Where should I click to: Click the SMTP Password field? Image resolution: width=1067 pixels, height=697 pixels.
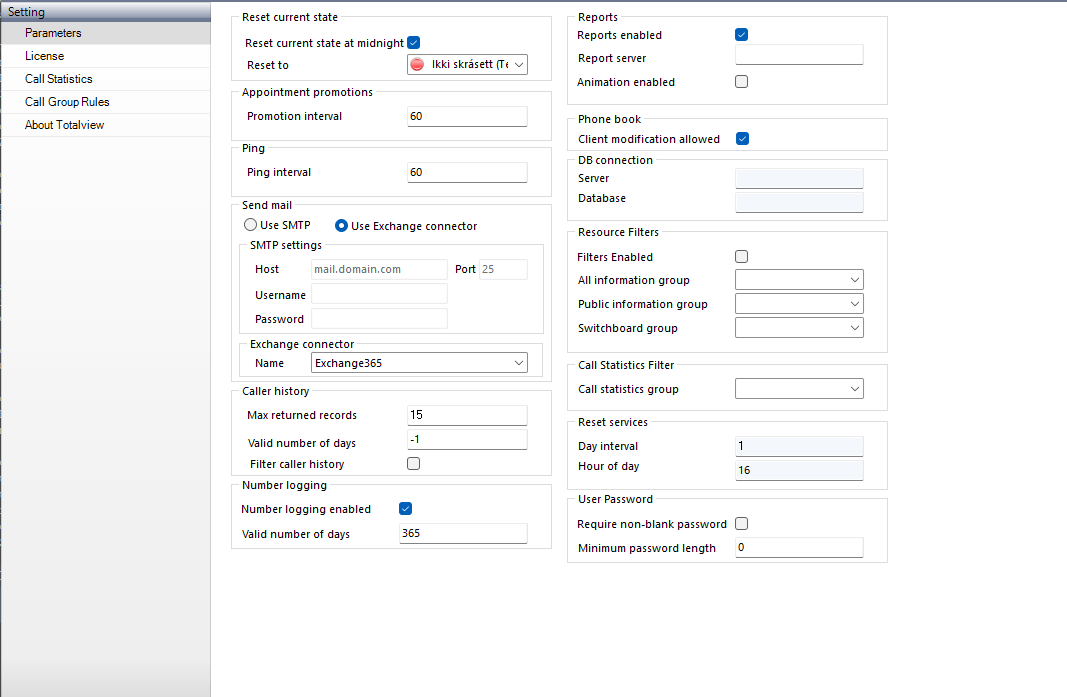[x=379, y=318]
